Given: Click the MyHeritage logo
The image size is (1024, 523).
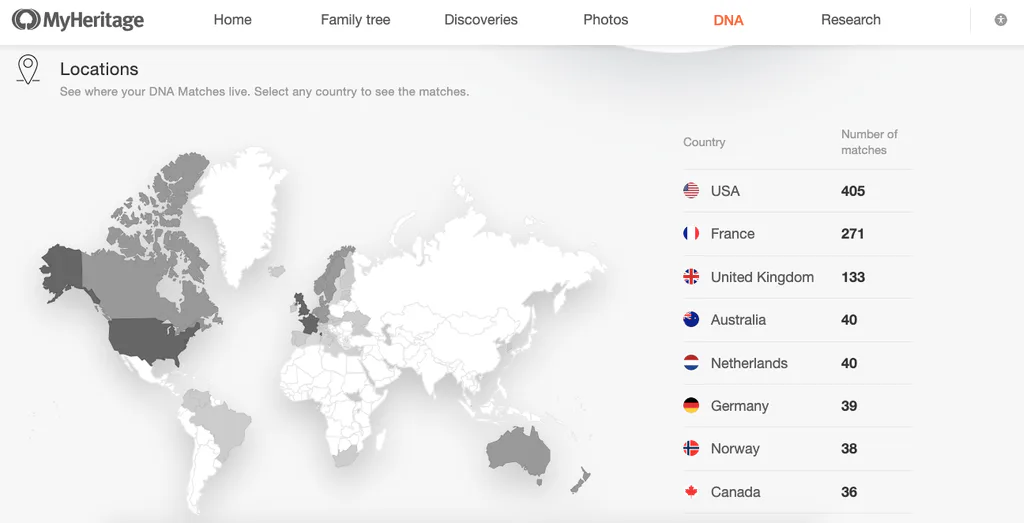Looking at the screenshot, I should pyautogui.click(x=78, y=20).
